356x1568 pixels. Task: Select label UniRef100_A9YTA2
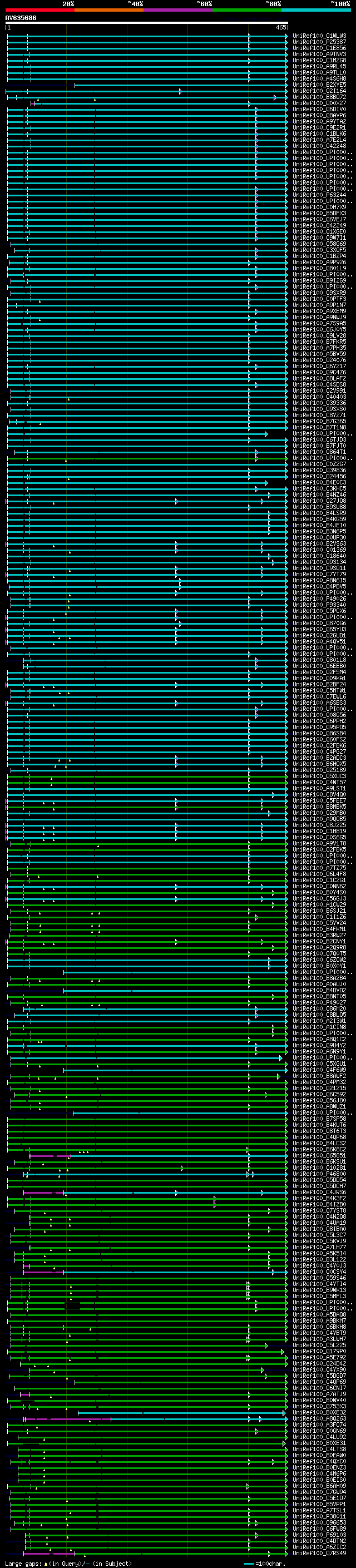click(319, 121)
